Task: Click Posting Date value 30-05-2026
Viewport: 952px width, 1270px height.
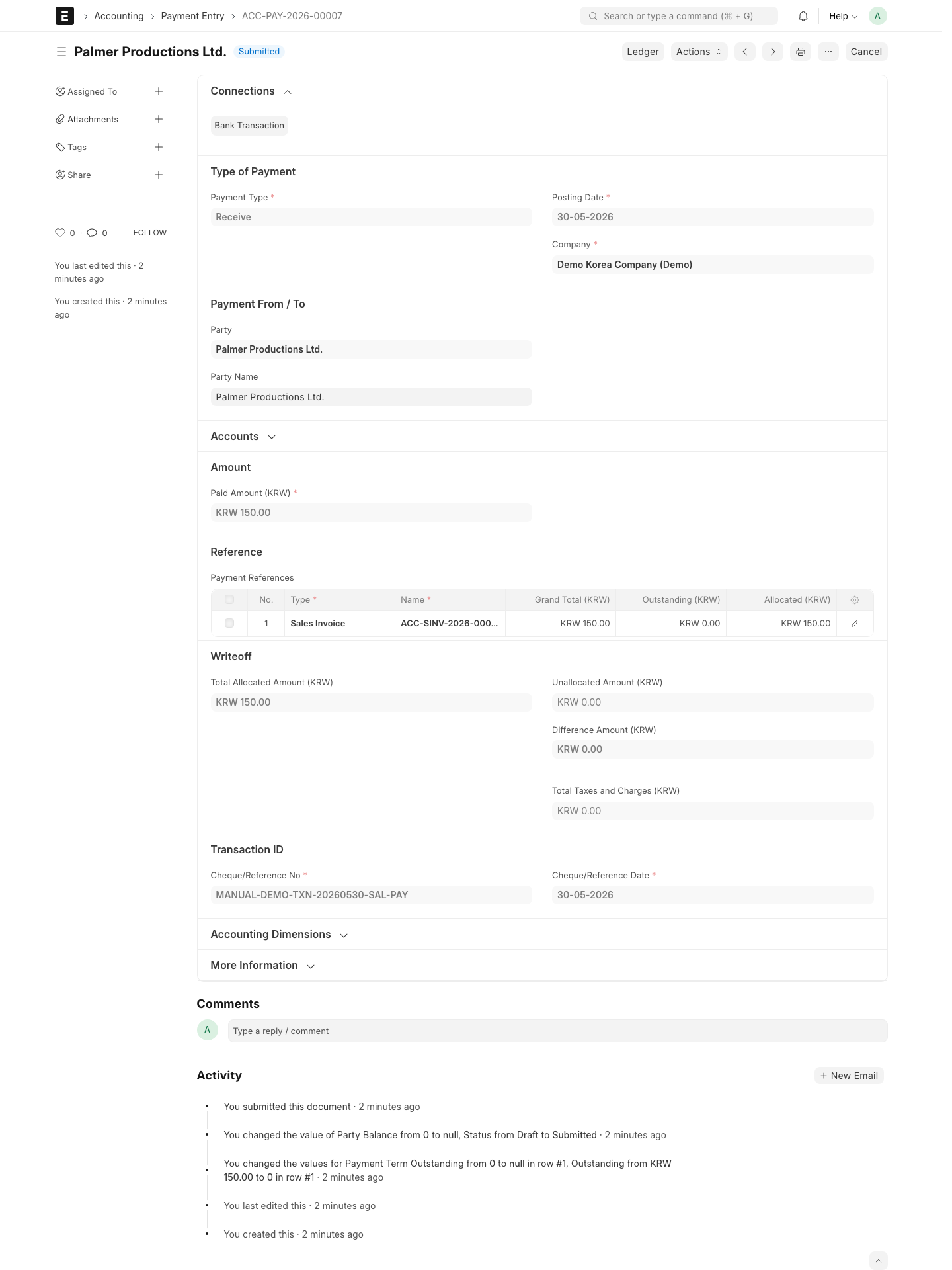Action: click(x=713, y=217)
